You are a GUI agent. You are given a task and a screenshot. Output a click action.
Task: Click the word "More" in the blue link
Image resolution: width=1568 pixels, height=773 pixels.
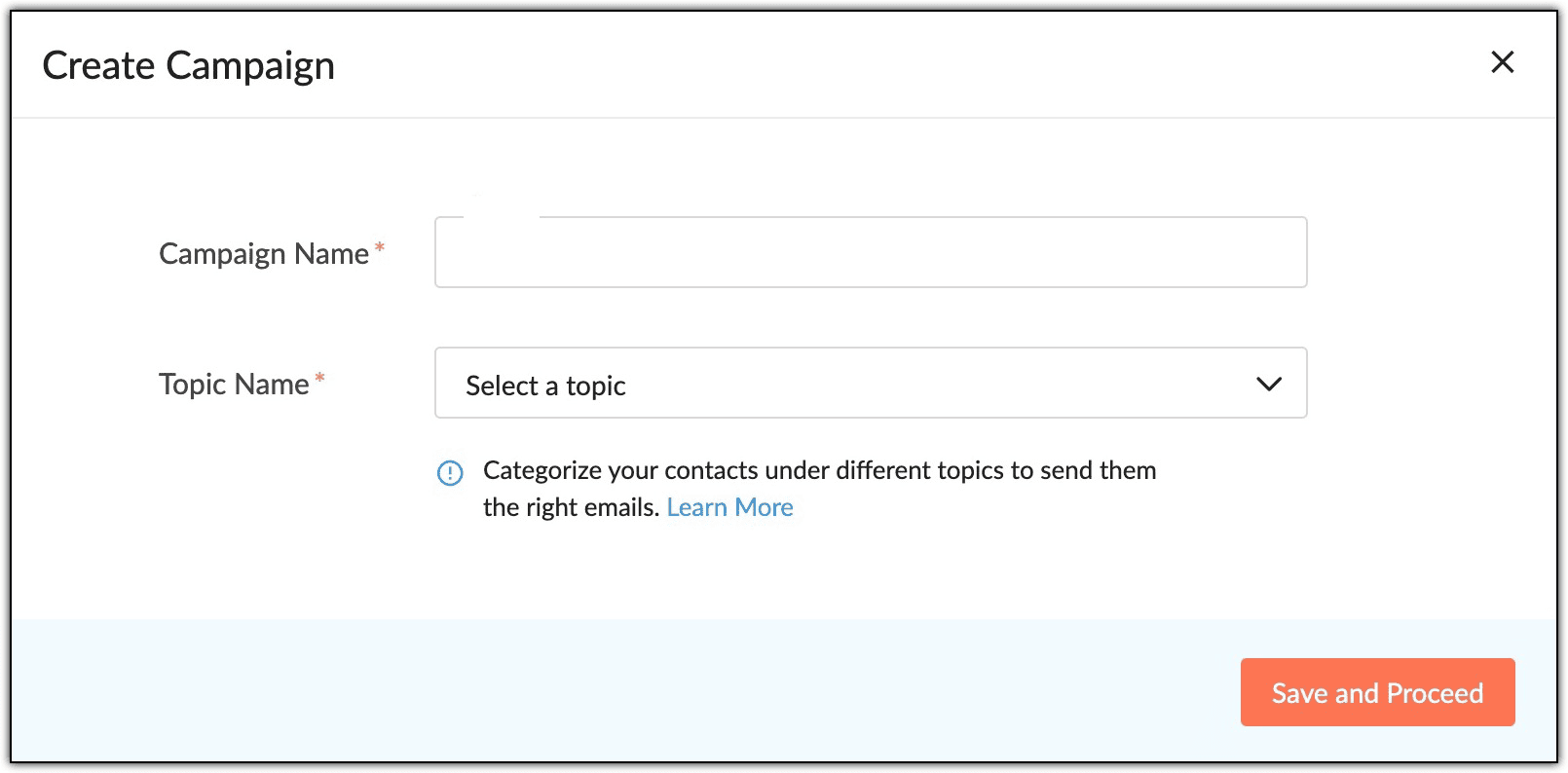(764, 507)
